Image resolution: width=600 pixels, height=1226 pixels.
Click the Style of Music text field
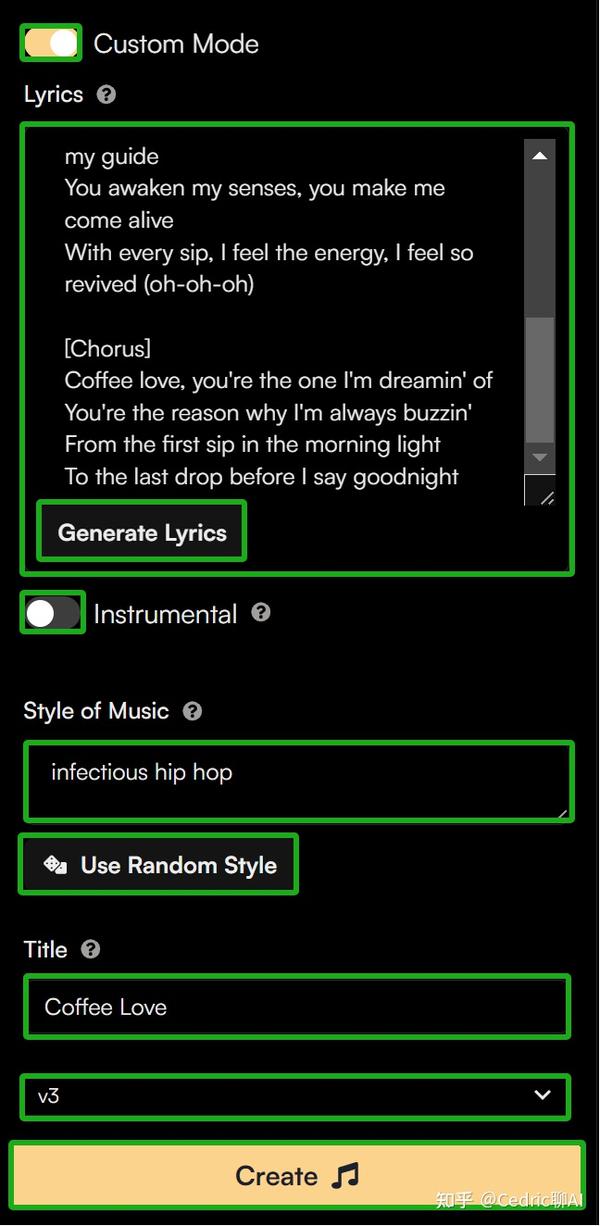click(x=296, y=781)
